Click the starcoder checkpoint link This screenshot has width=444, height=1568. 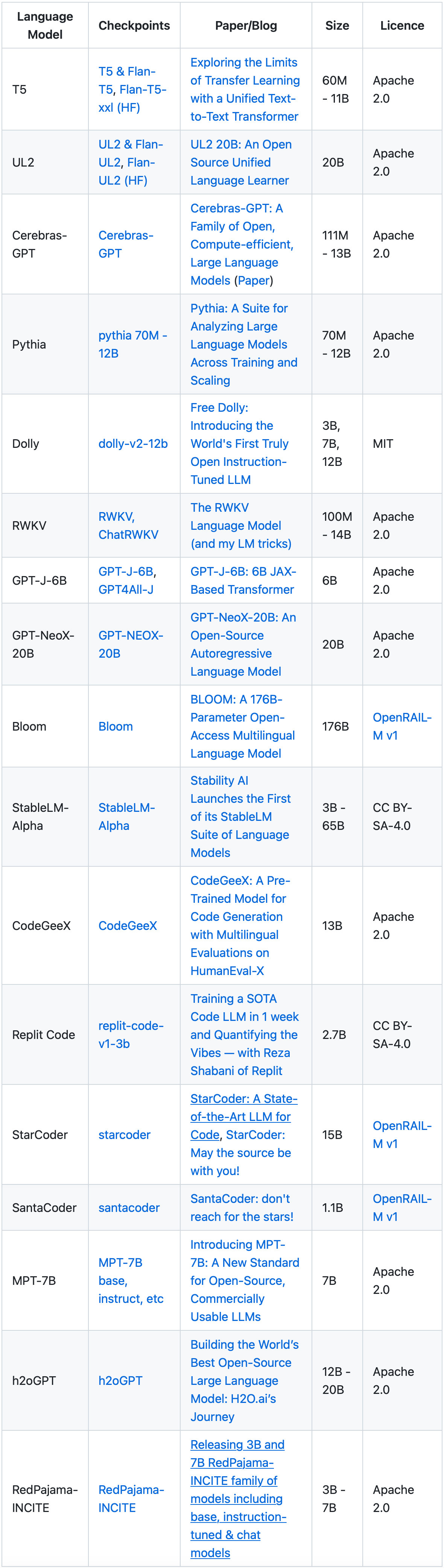[x=124, y=1134]
